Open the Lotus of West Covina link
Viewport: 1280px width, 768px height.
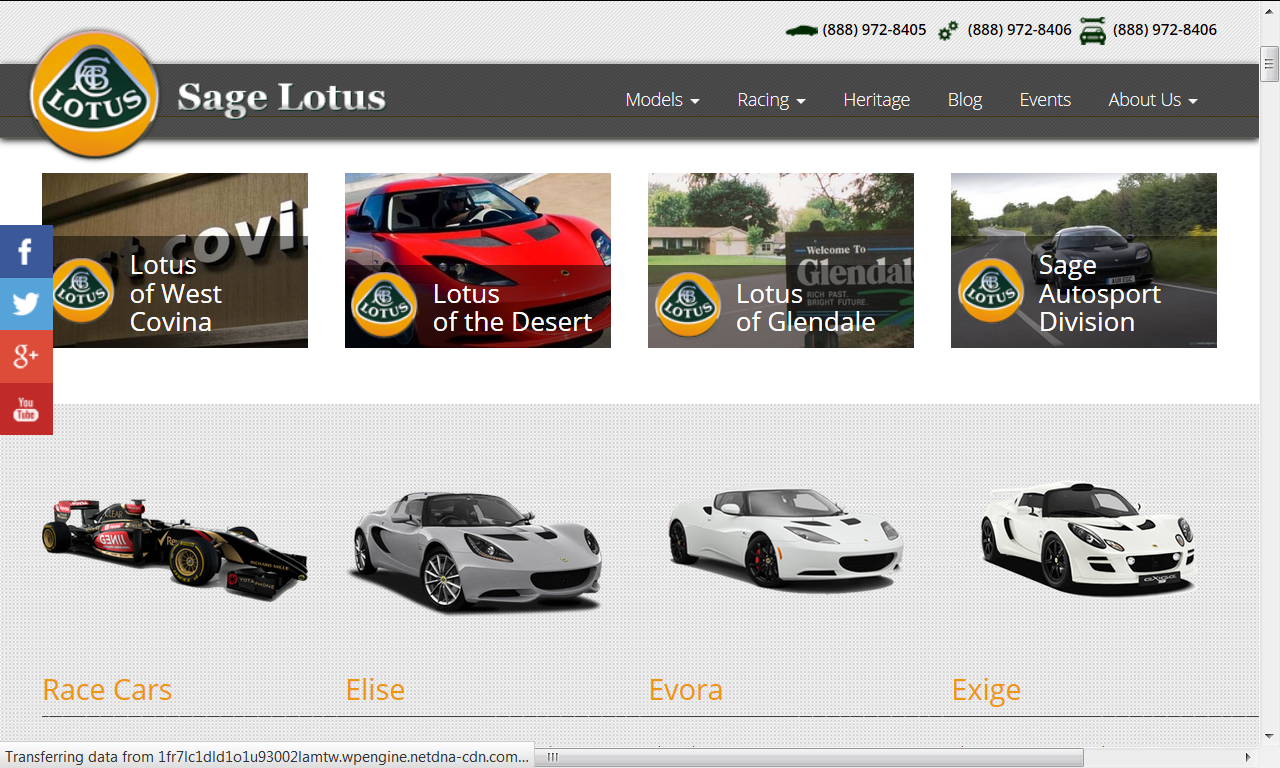pos(176,293)
